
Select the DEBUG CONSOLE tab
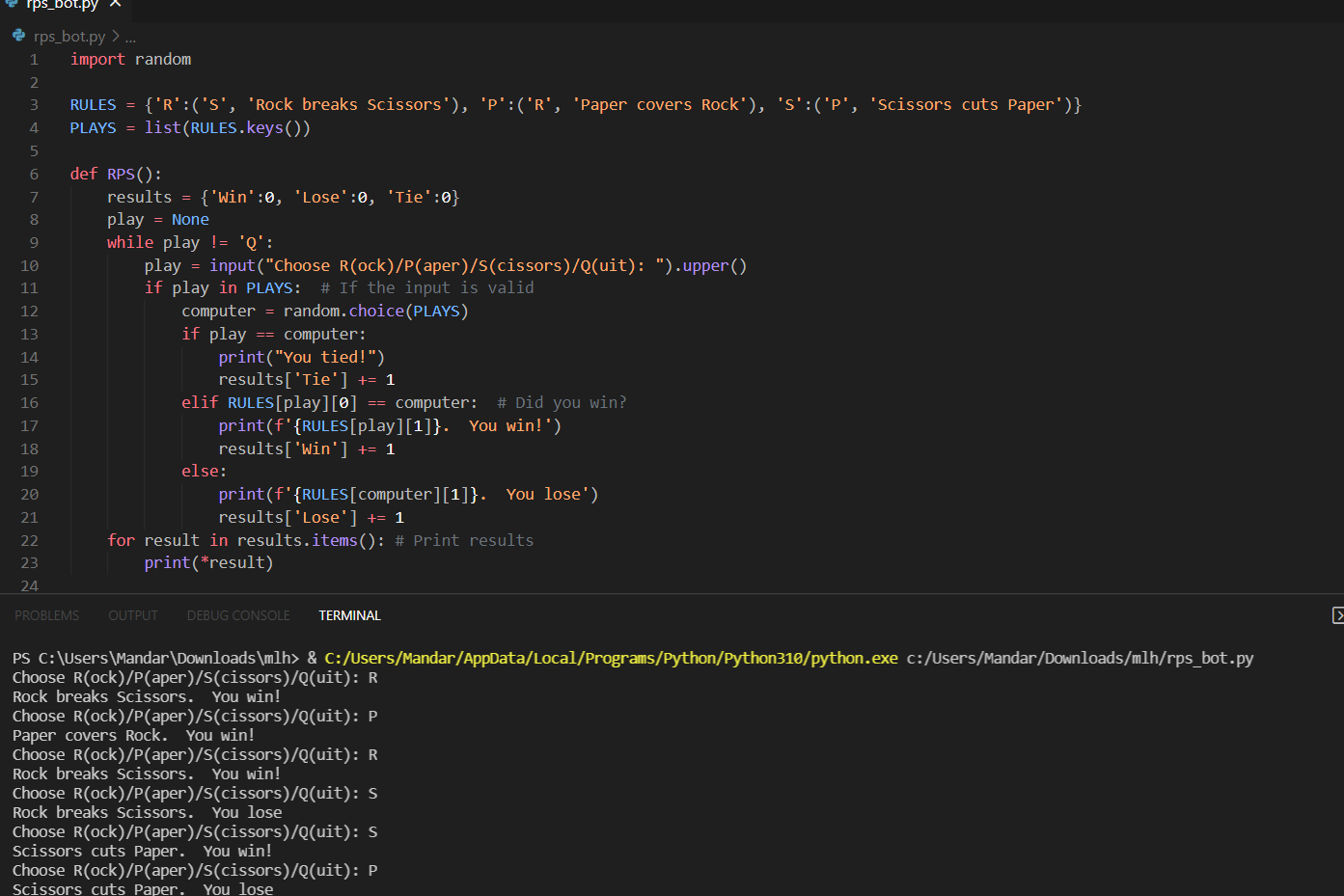[x=237, y=614]
